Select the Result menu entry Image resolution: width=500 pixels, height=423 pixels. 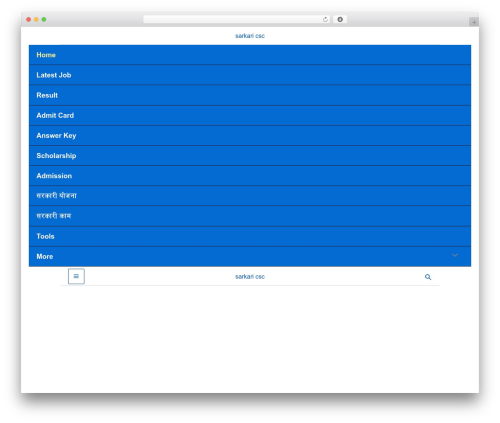pos(250,95)
